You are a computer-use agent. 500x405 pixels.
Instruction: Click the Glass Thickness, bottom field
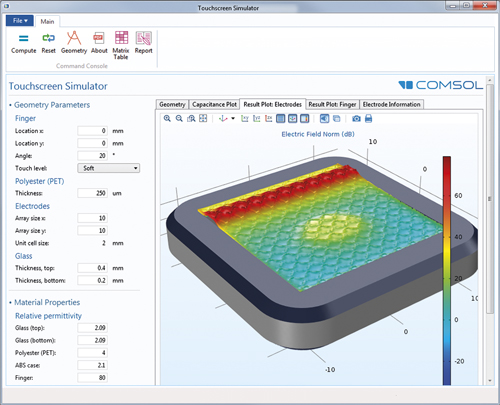[92, 280]
